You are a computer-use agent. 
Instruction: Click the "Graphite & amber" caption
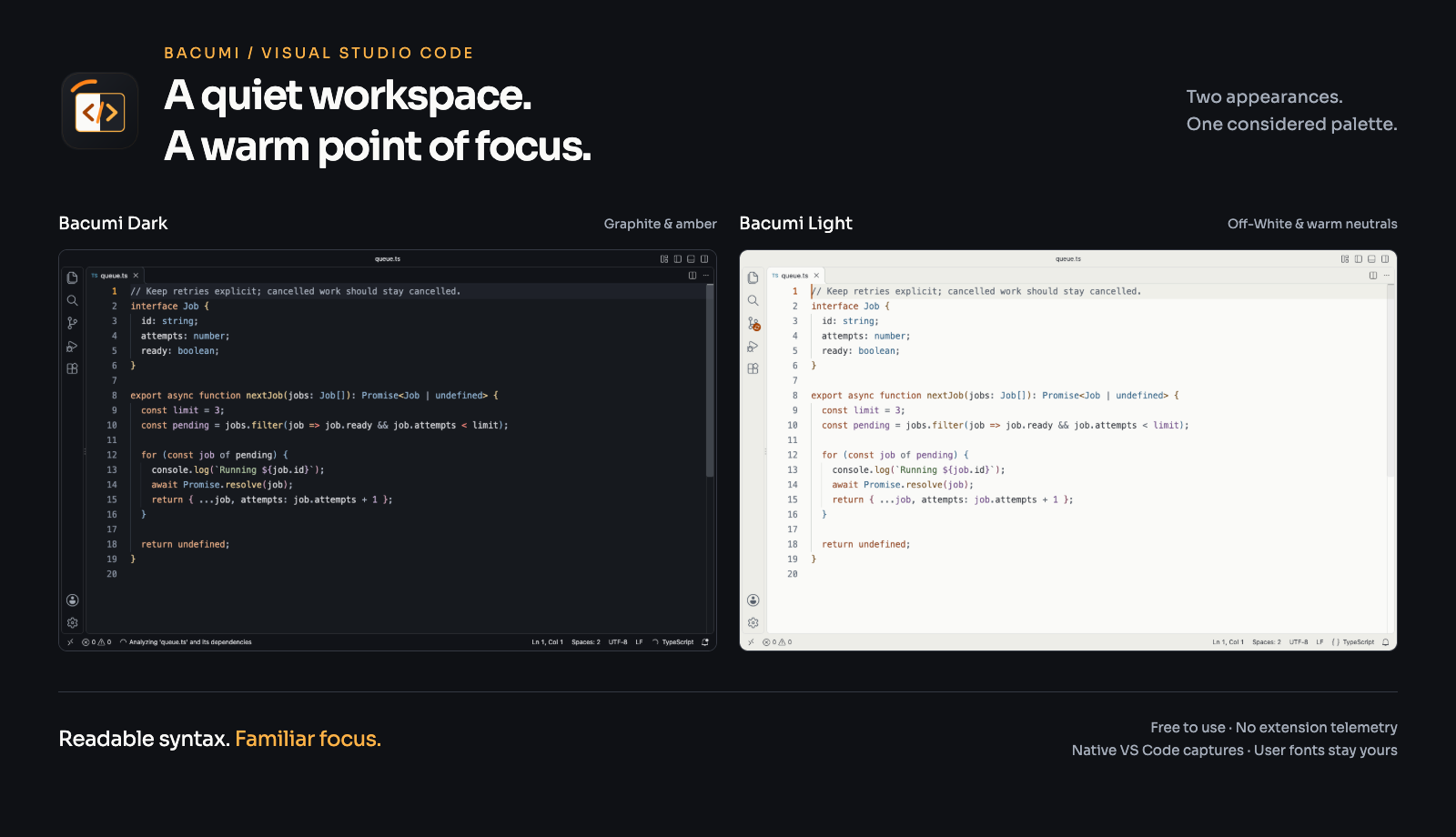pos(660,224)
